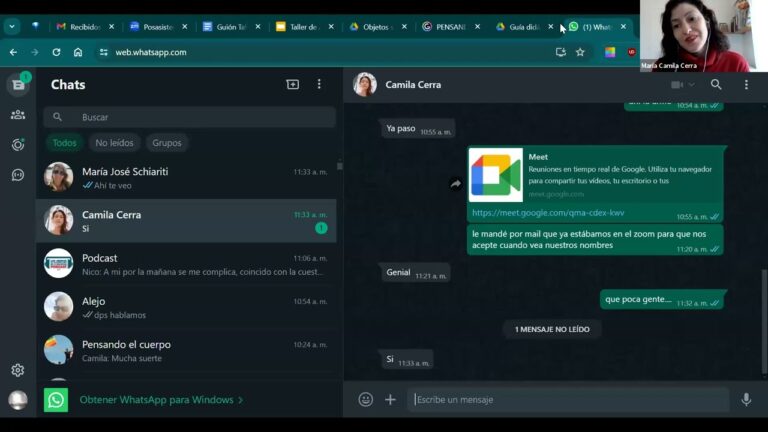Open the new chat icon
Screen dimensions: 768x432
(x=292, y=85)
